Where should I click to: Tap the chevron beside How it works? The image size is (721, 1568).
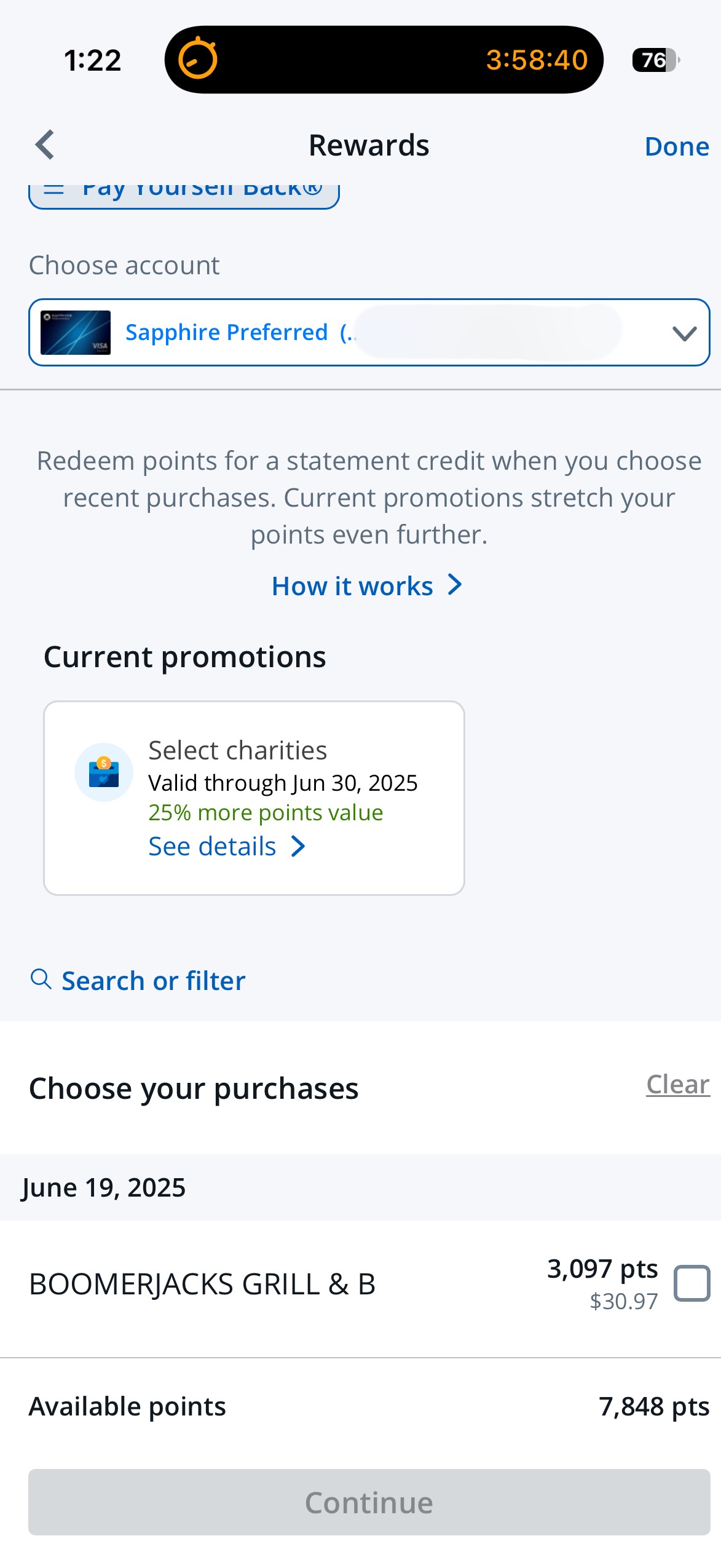click(x=455, y=585)
